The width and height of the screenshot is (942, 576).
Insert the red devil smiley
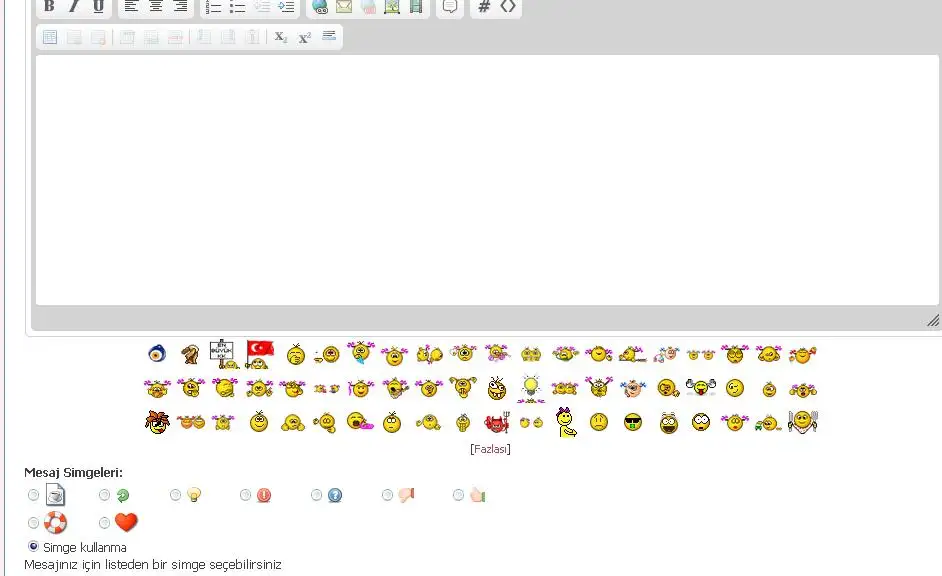point(496,422)
